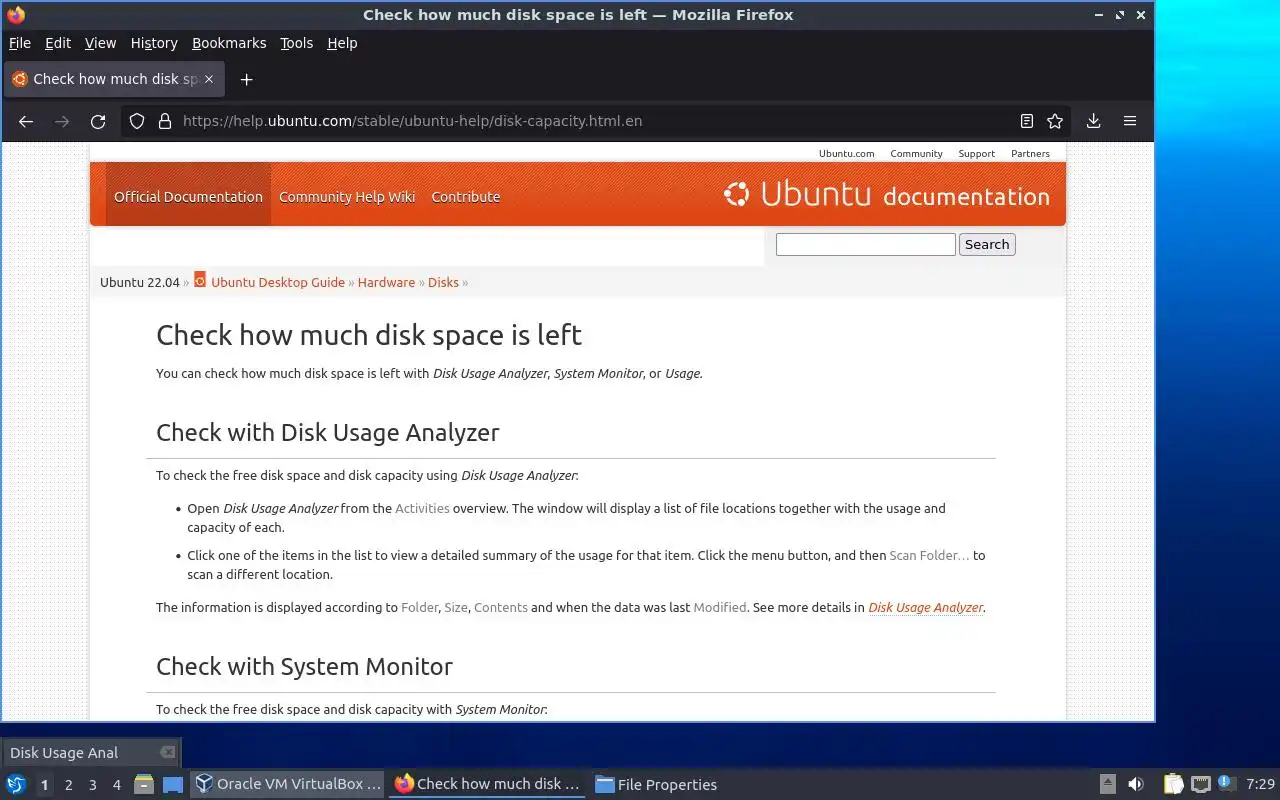Switch to workspace 4

point(116,785)
